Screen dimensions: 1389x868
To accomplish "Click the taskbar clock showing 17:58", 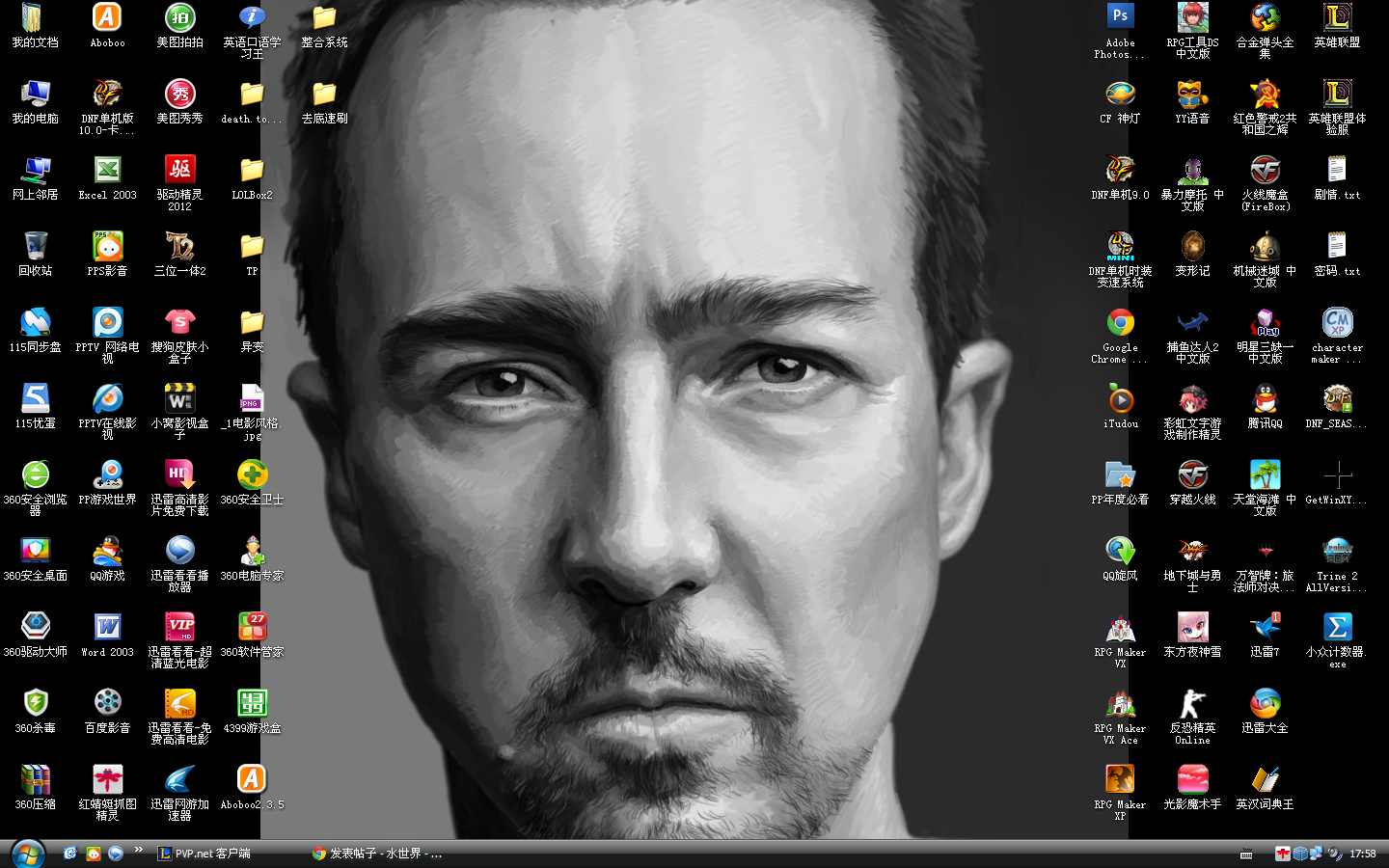I will [x=1363, y=854].
